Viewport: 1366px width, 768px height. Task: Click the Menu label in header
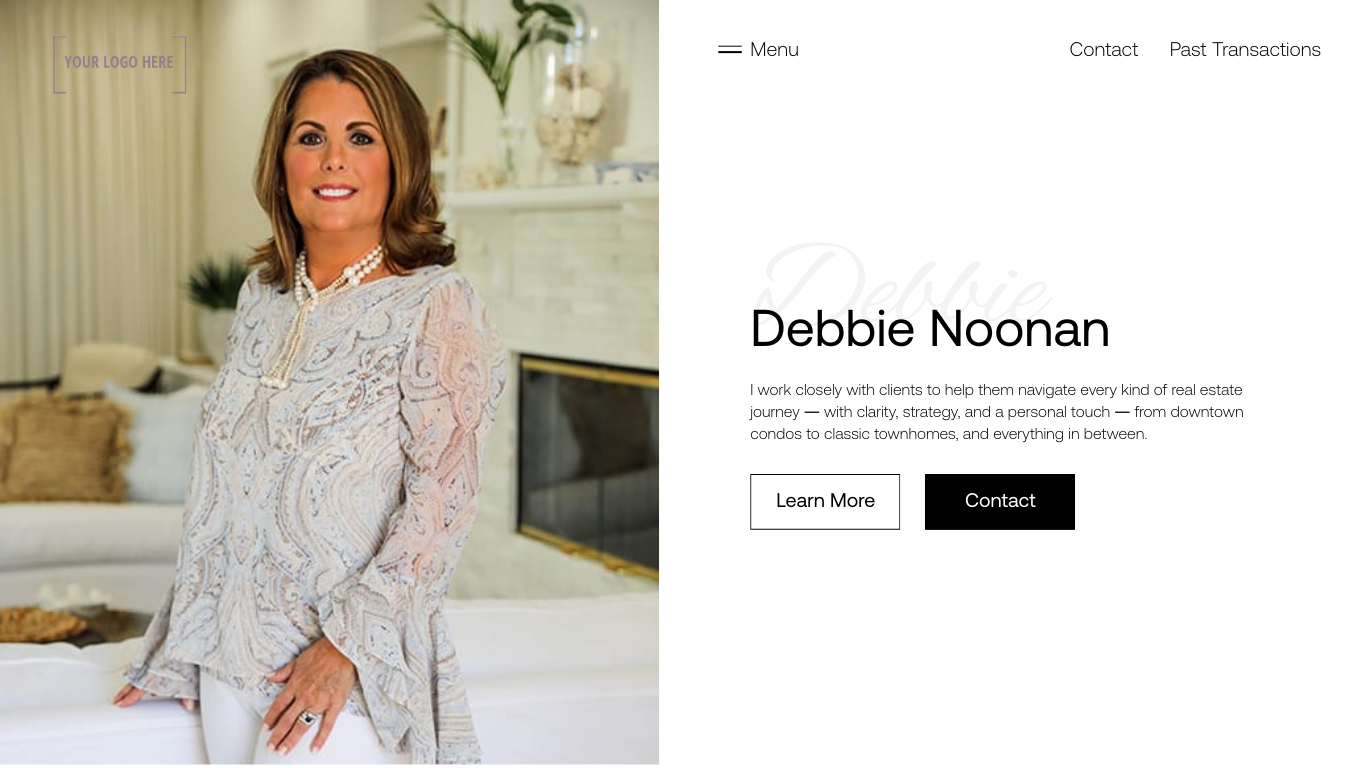(774, 49)
